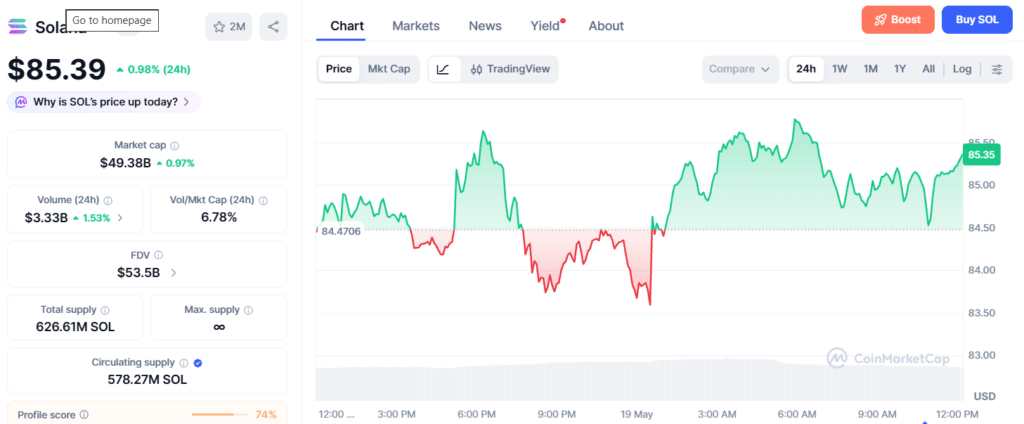Click the 84.4706 baseline price label

(x=341, y=231)
